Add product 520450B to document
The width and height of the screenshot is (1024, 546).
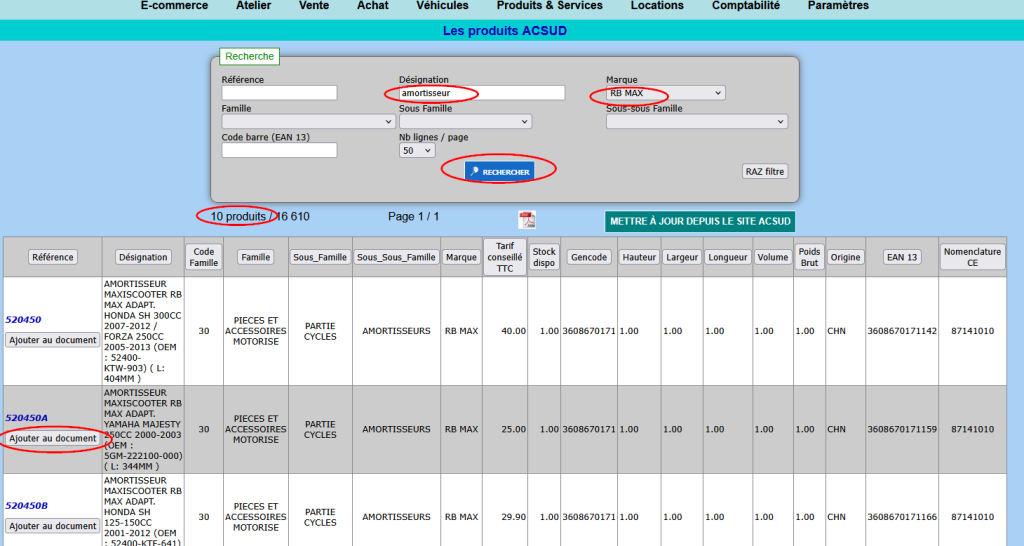click(x=53, y=526)
